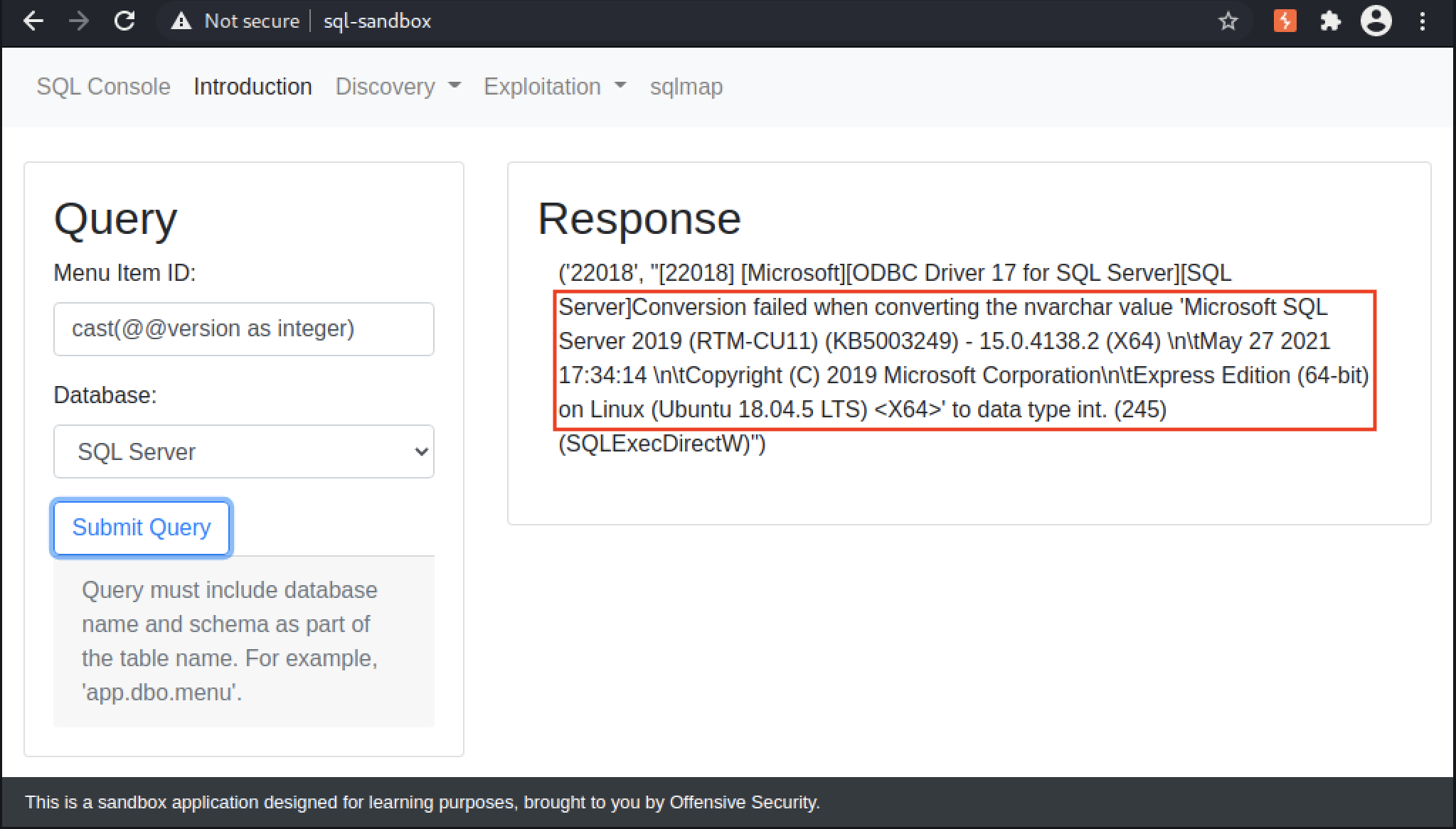Click the 'Menu Item ID:' label
Viewport: 1456px width, 829px height.
coord(124,273)
